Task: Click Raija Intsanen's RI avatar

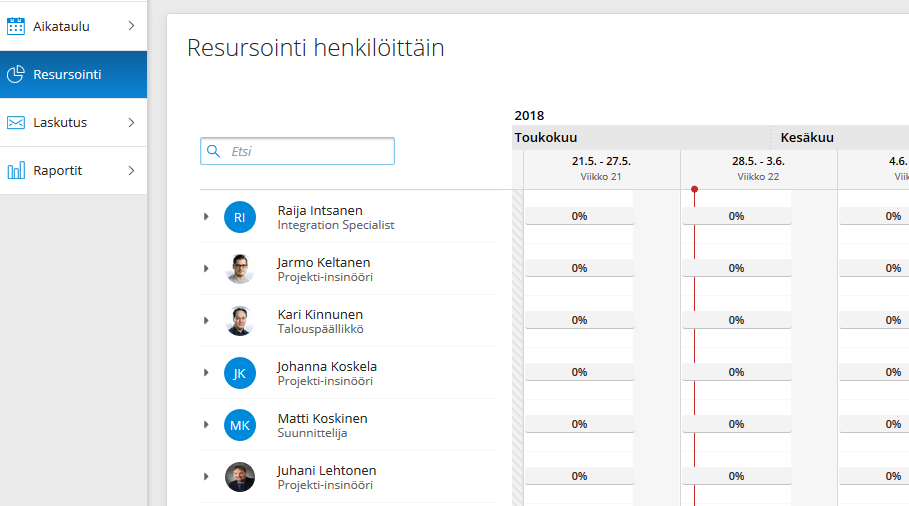Action: coord(240,217)
